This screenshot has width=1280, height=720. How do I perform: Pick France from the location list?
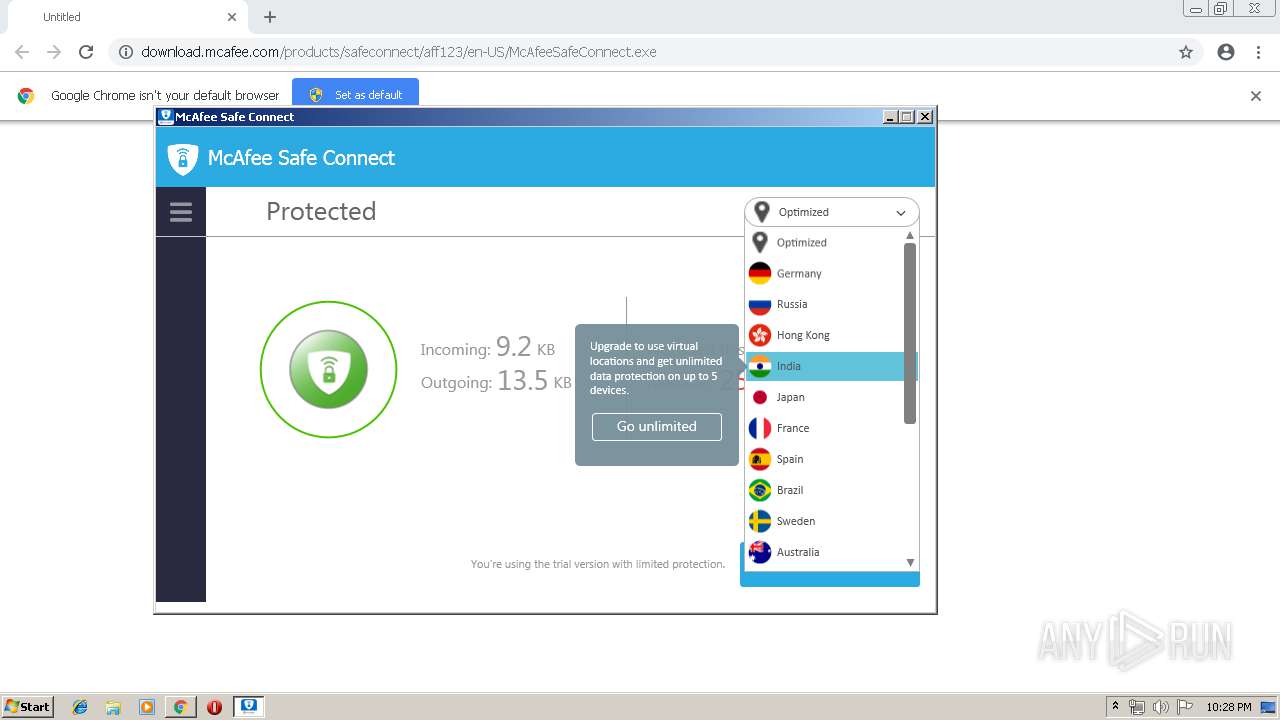[825, 428]
